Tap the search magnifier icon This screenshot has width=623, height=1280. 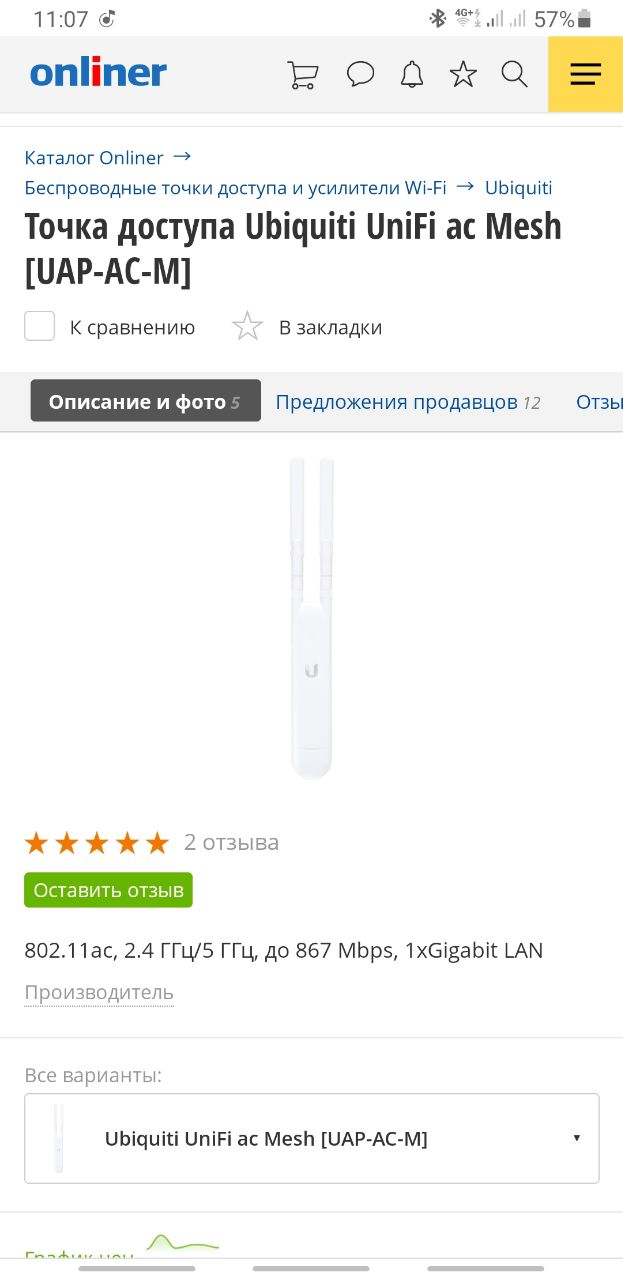[515, 74]
